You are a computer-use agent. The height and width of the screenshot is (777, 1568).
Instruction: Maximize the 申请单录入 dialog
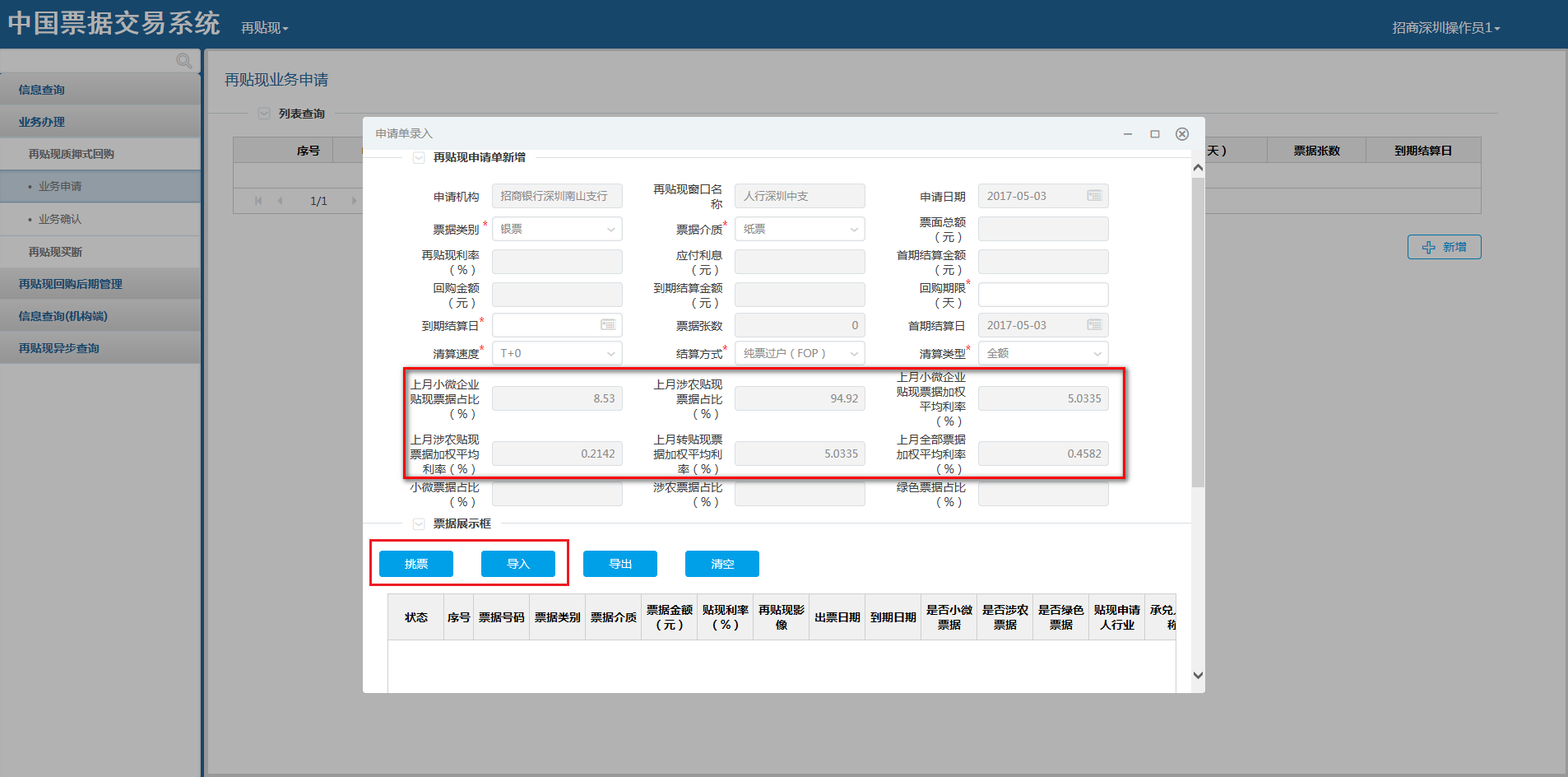(1155, 134)
